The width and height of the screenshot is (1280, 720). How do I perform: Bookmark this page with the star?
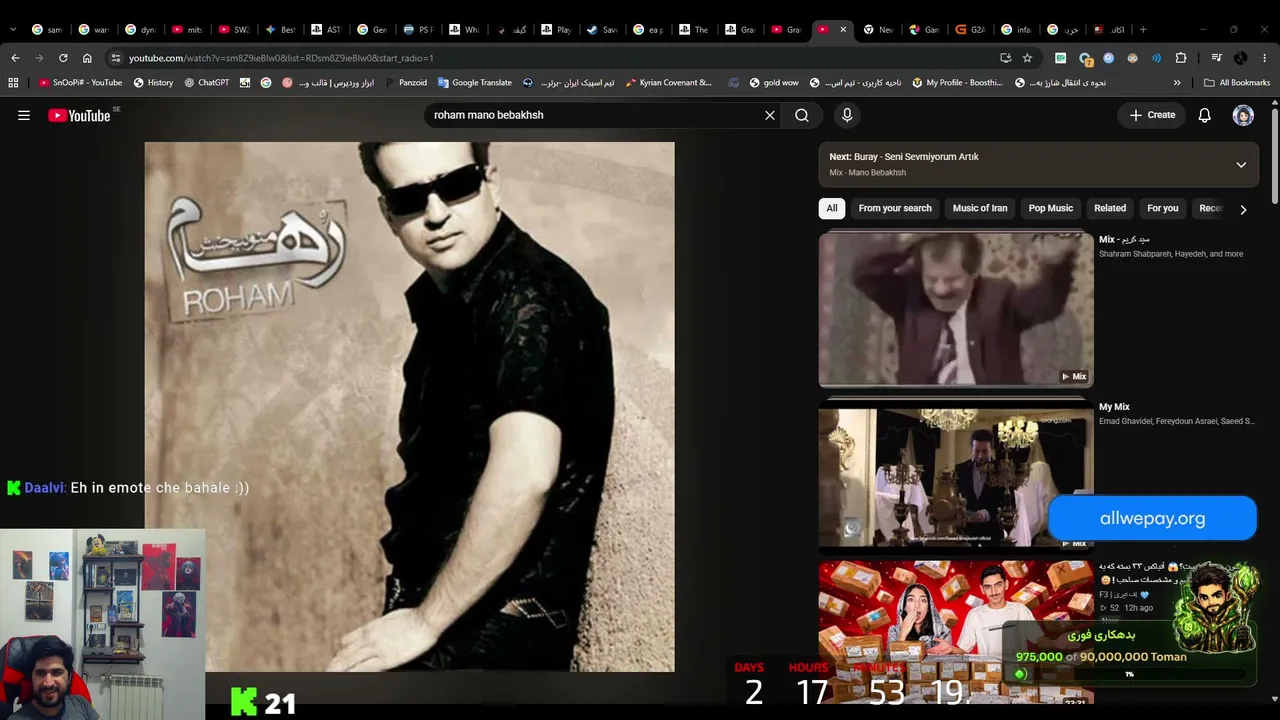1027,58
